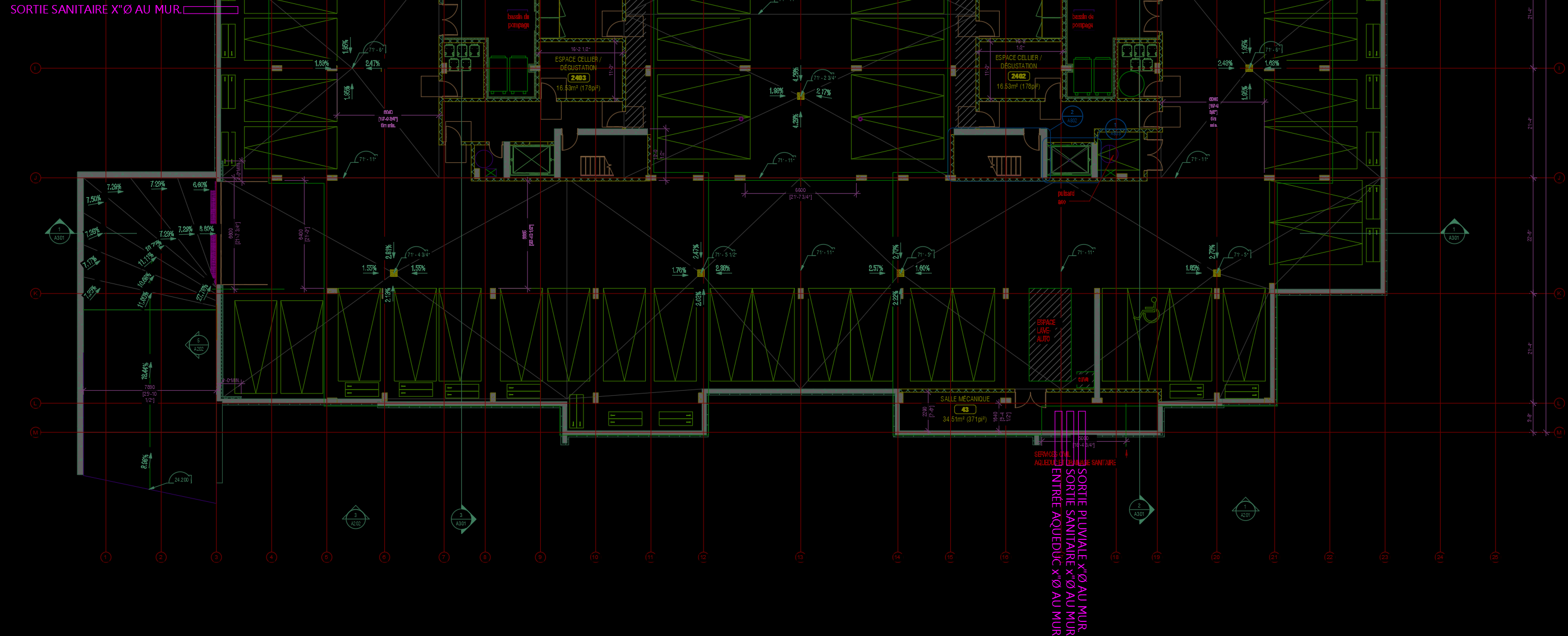The width and height of the screenshot is (1568, 636).
Task: Select the puisard sec red annotation
Action: pos(1065,198)
